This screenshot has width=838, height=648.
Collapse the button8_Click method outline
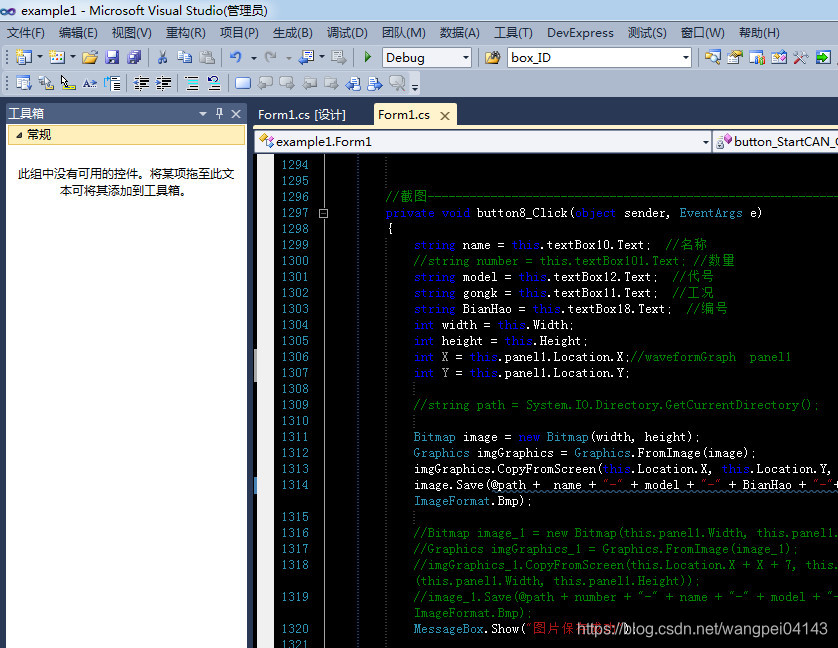point(323,213)
